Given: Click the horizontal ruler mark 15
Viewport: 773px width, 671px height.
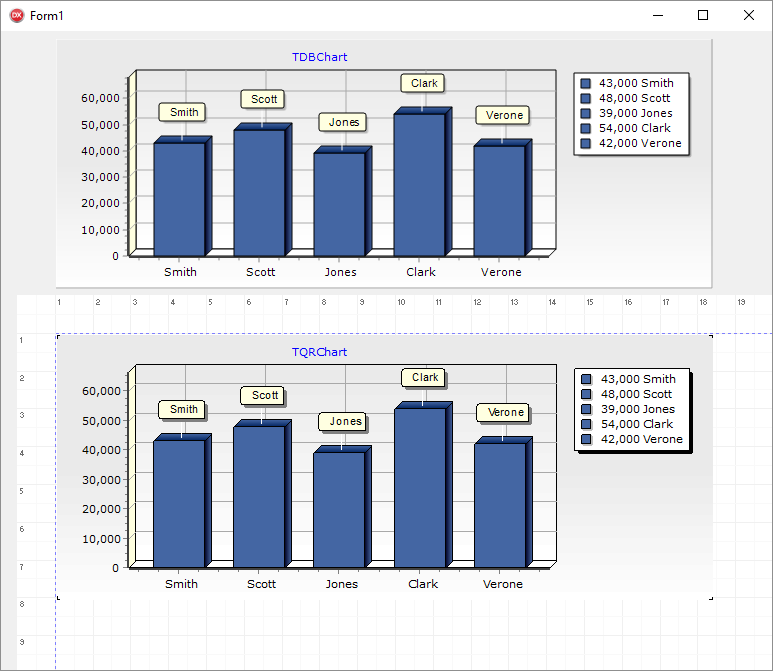Looking at the screenshot, I should click(x=590, y=302).
